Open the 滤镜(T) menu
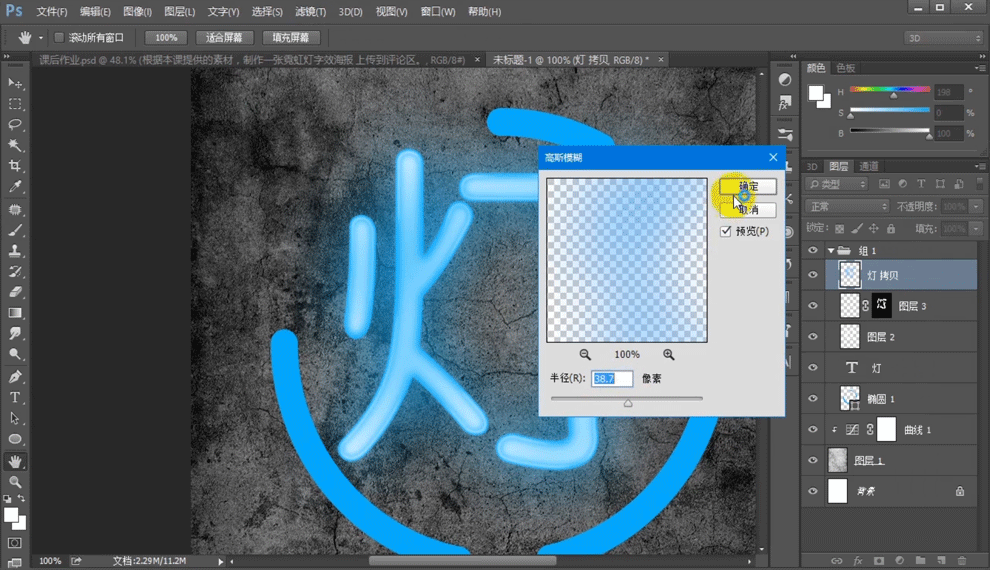The image size is (990, 570). 311,12
